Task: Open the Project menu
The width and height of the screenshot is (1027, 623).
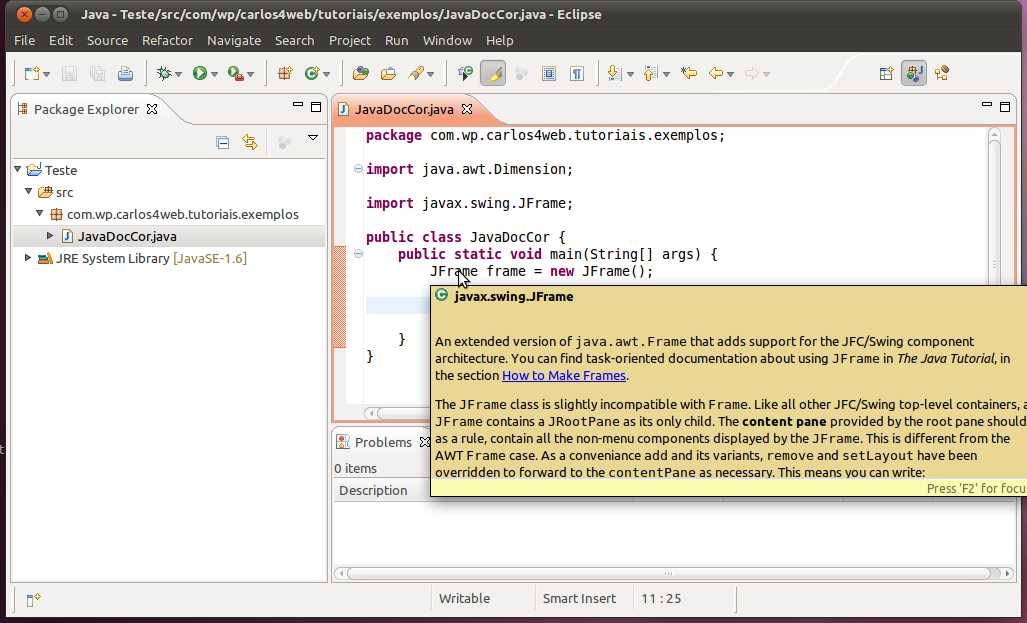Action: point(350,41)
